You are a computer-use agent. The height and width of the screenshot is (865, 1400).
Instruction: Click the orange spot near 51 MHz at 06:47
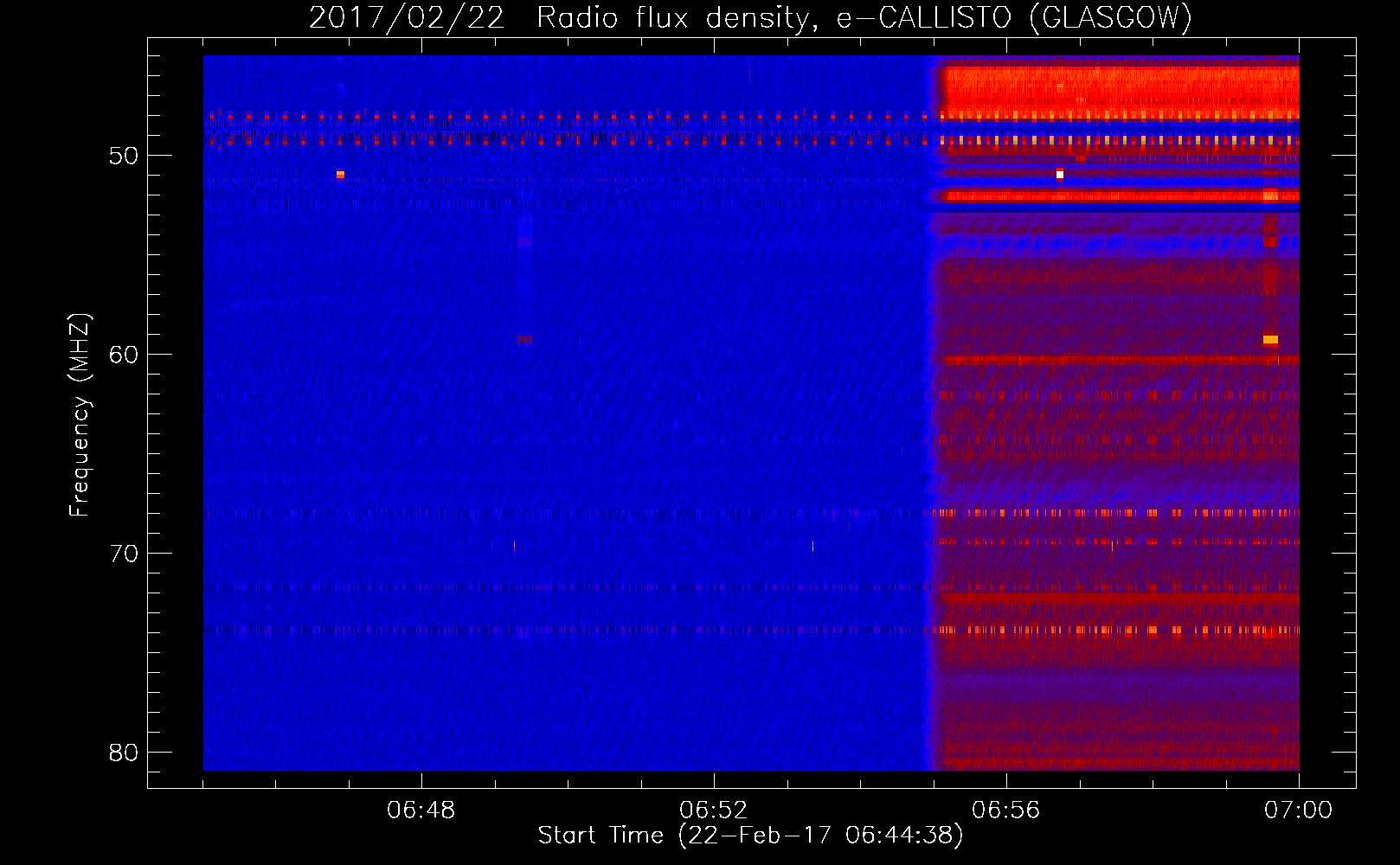point(340,175)
